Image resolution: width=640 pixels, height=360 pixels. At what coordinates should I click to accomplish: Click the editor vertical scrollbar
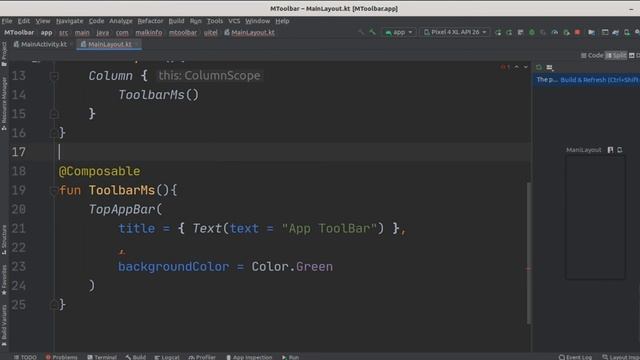point(529,253)
